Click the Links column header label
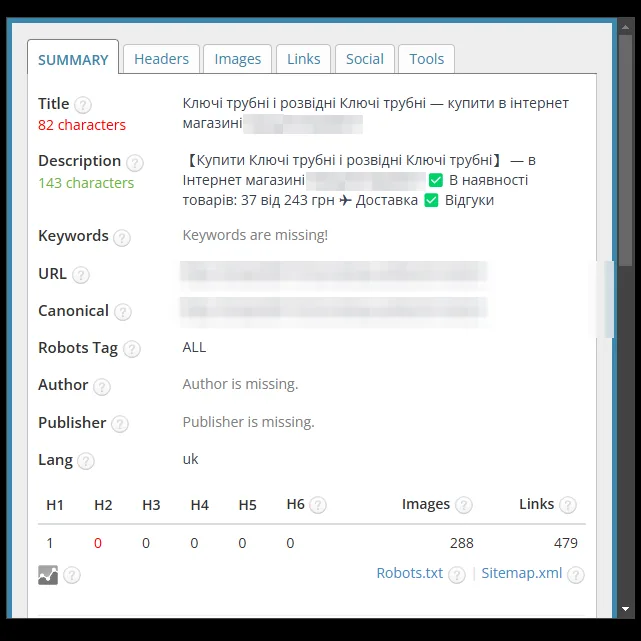This screenshot has width=641, height=641. pos(536,504)
